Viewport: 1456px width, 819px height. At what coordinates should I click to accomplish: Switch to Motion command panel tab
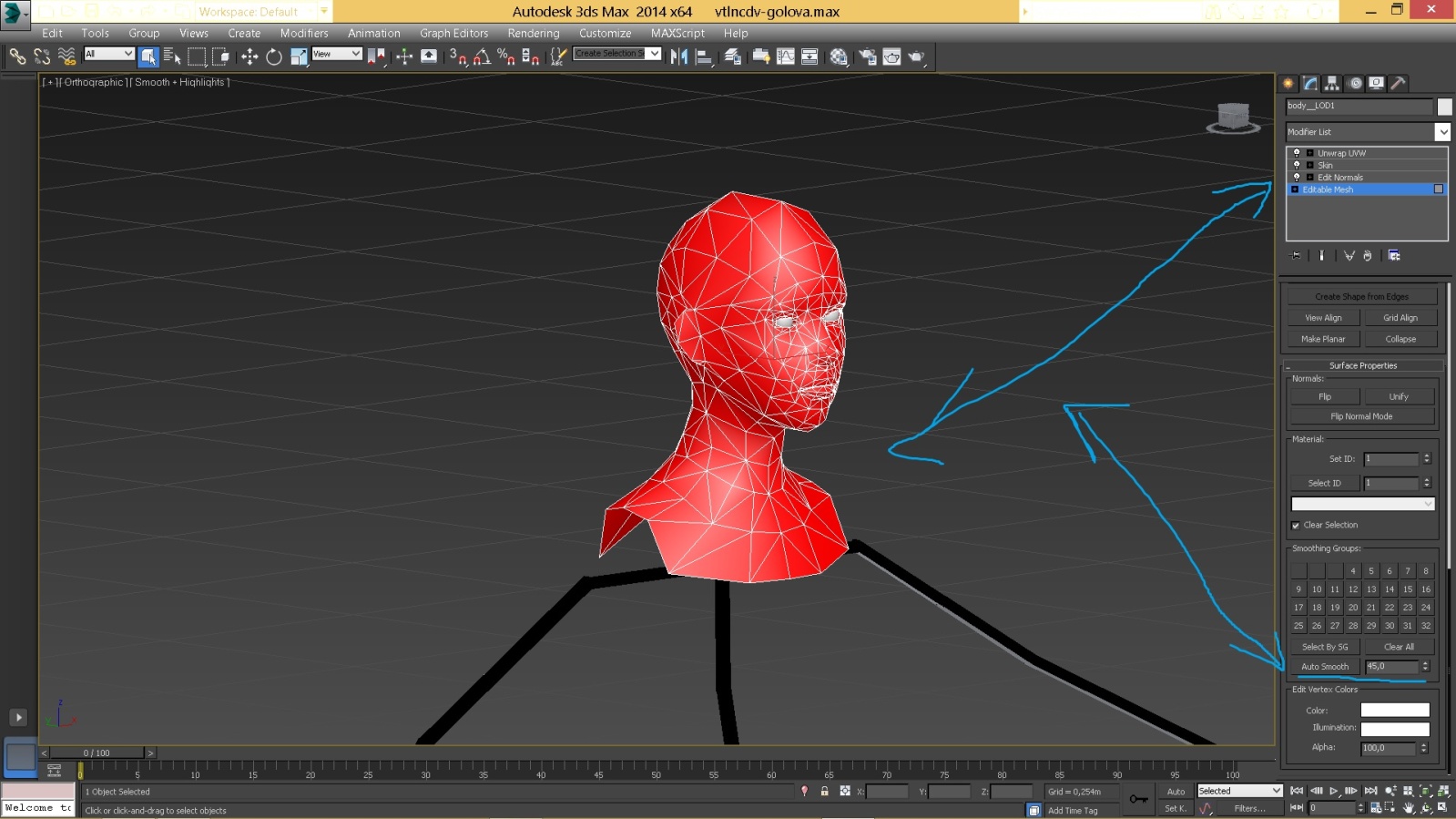tap(1355, 83)
